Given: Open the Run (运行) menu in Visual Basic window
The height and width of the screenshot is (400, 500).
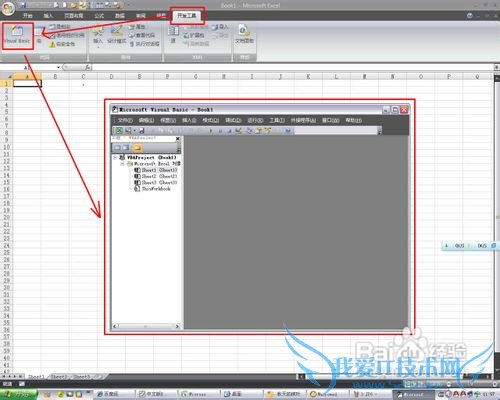Looking at the screenshot, I should (255, 120).
